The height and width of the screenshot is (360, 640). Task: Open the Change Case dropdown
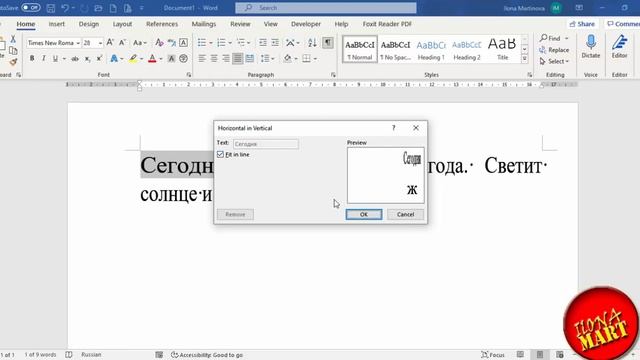pyautogui.click(x=140, y=42)
